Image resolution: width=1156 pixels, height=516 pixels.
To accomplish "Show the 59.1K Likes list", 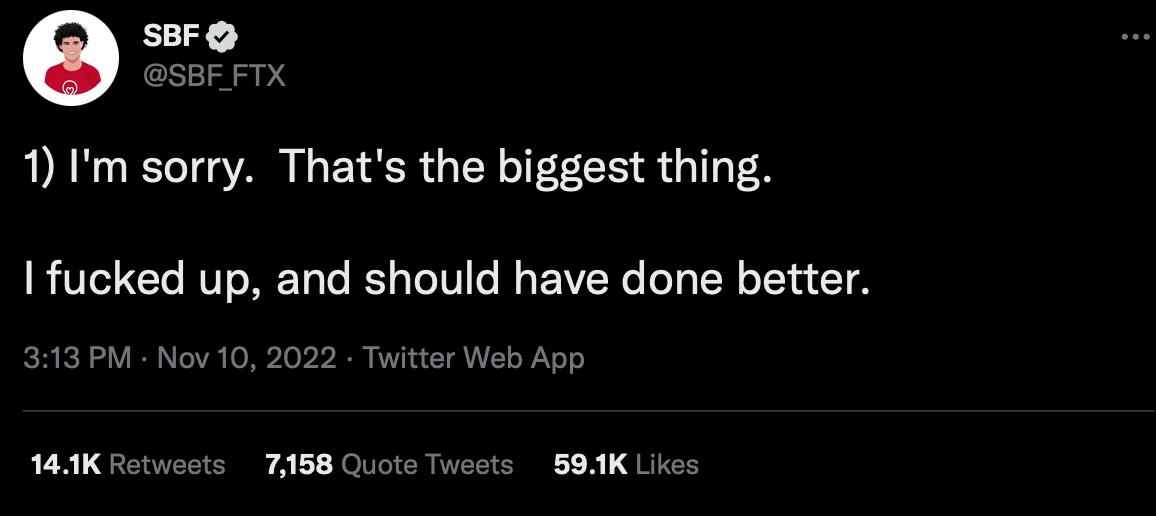I will (625, 464).
